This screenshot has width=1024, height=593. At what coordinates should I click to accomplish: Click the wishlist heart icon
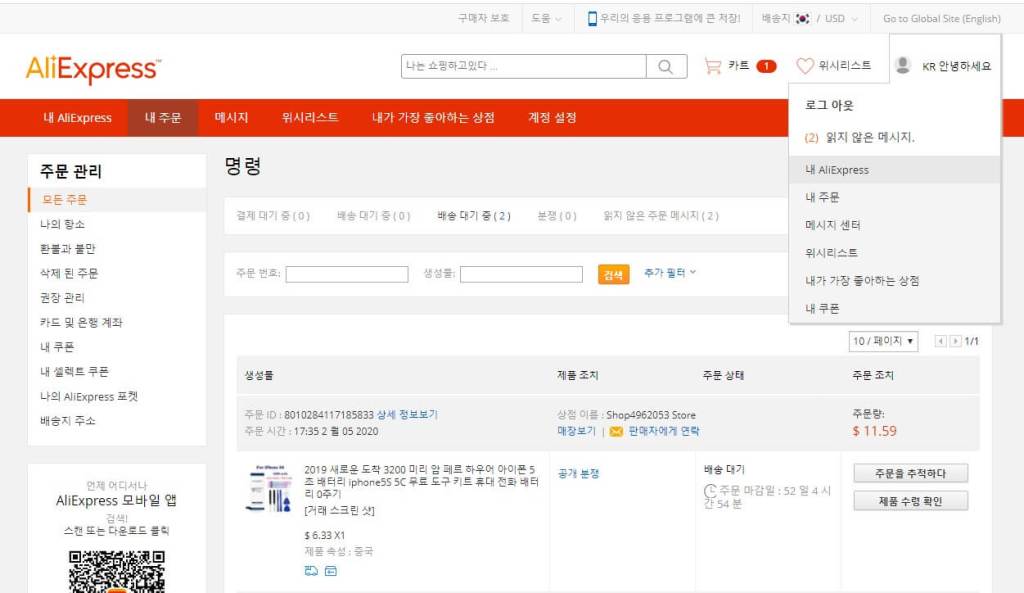[x=805, y=66]
